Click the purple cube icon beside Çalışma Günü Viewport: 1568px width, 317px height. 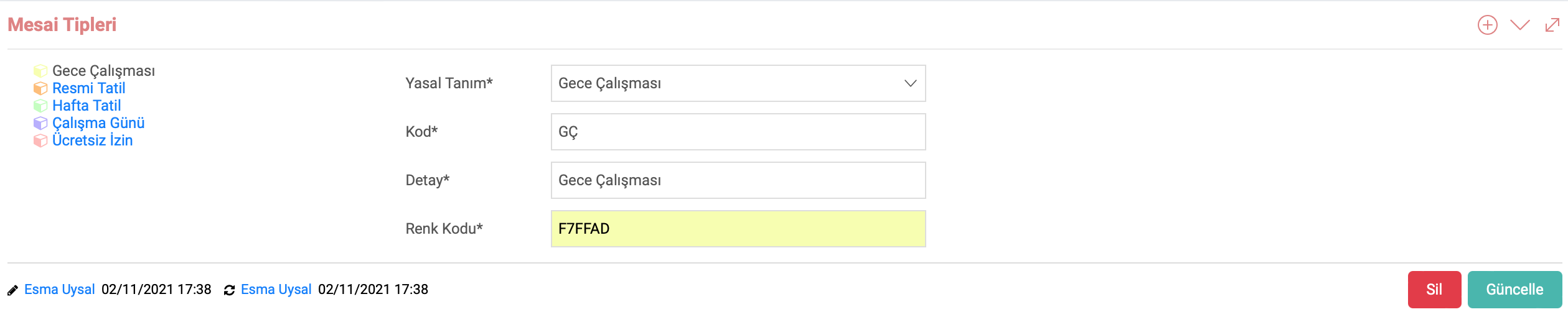40,123
